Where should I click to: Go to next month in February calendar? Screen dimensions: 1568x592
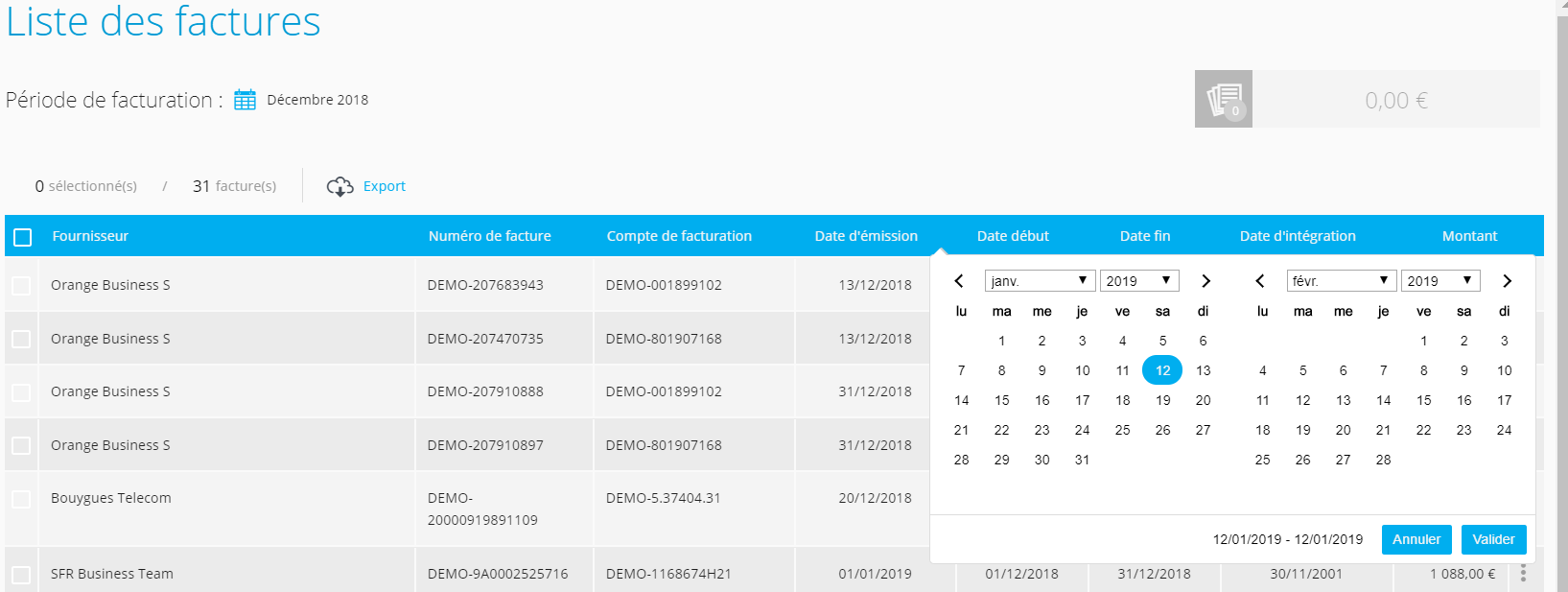(x=1507, y=281)
